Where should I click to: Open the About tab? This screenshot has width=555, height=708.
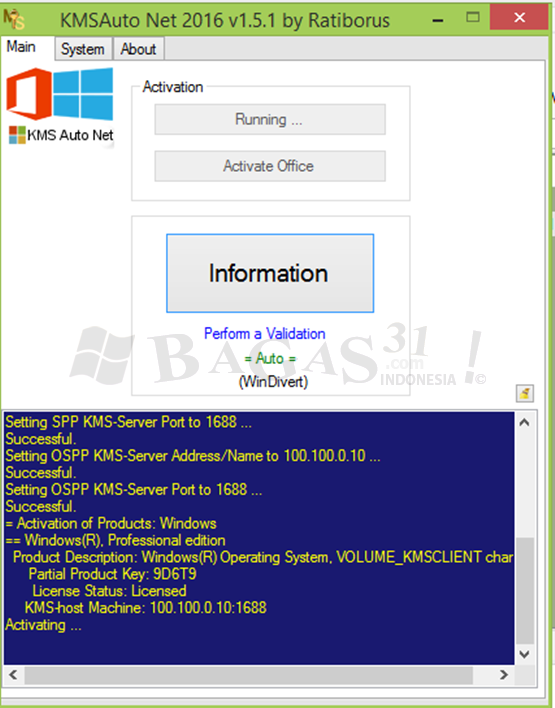coord(138,49)
